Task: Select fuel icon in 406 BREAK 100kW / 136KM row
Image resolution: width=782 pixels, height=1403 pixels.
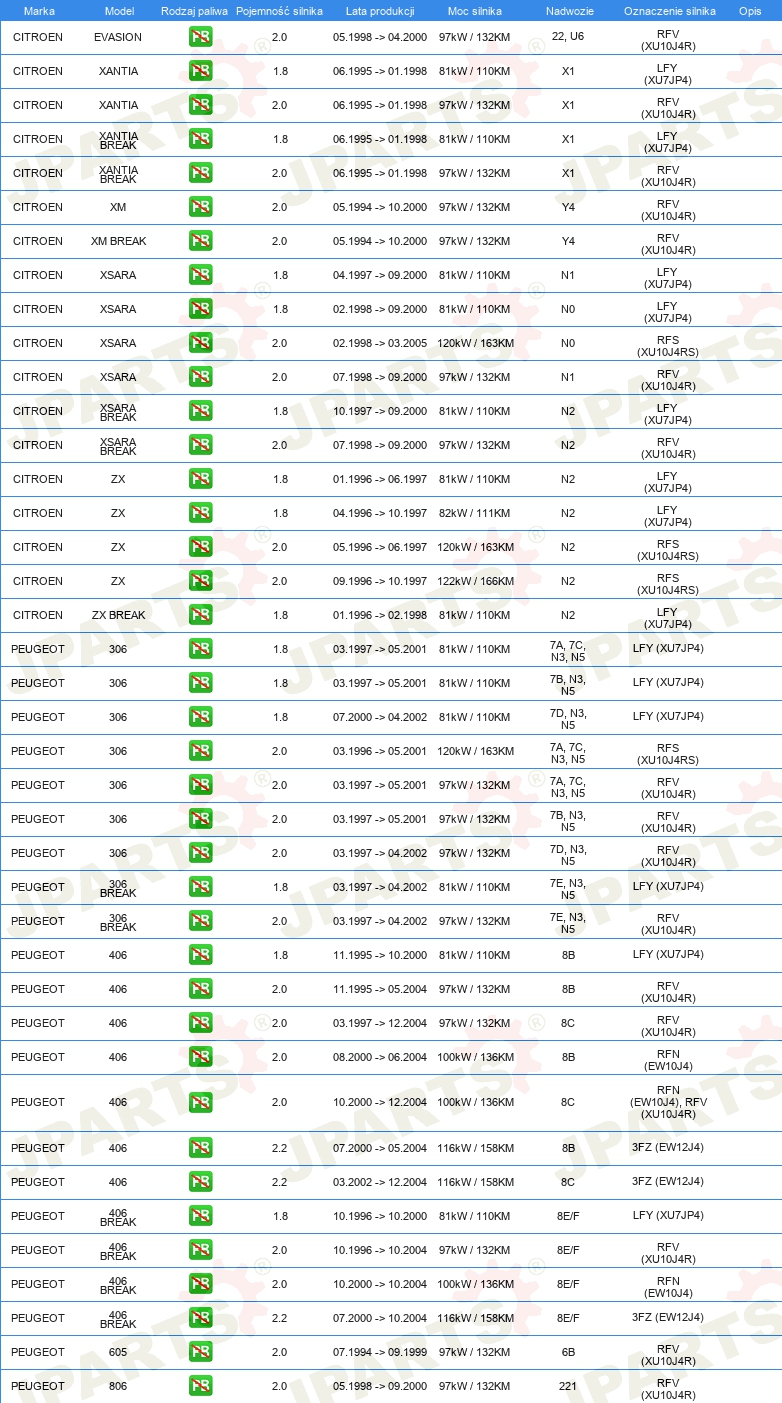Action: tap(201, 1284)
